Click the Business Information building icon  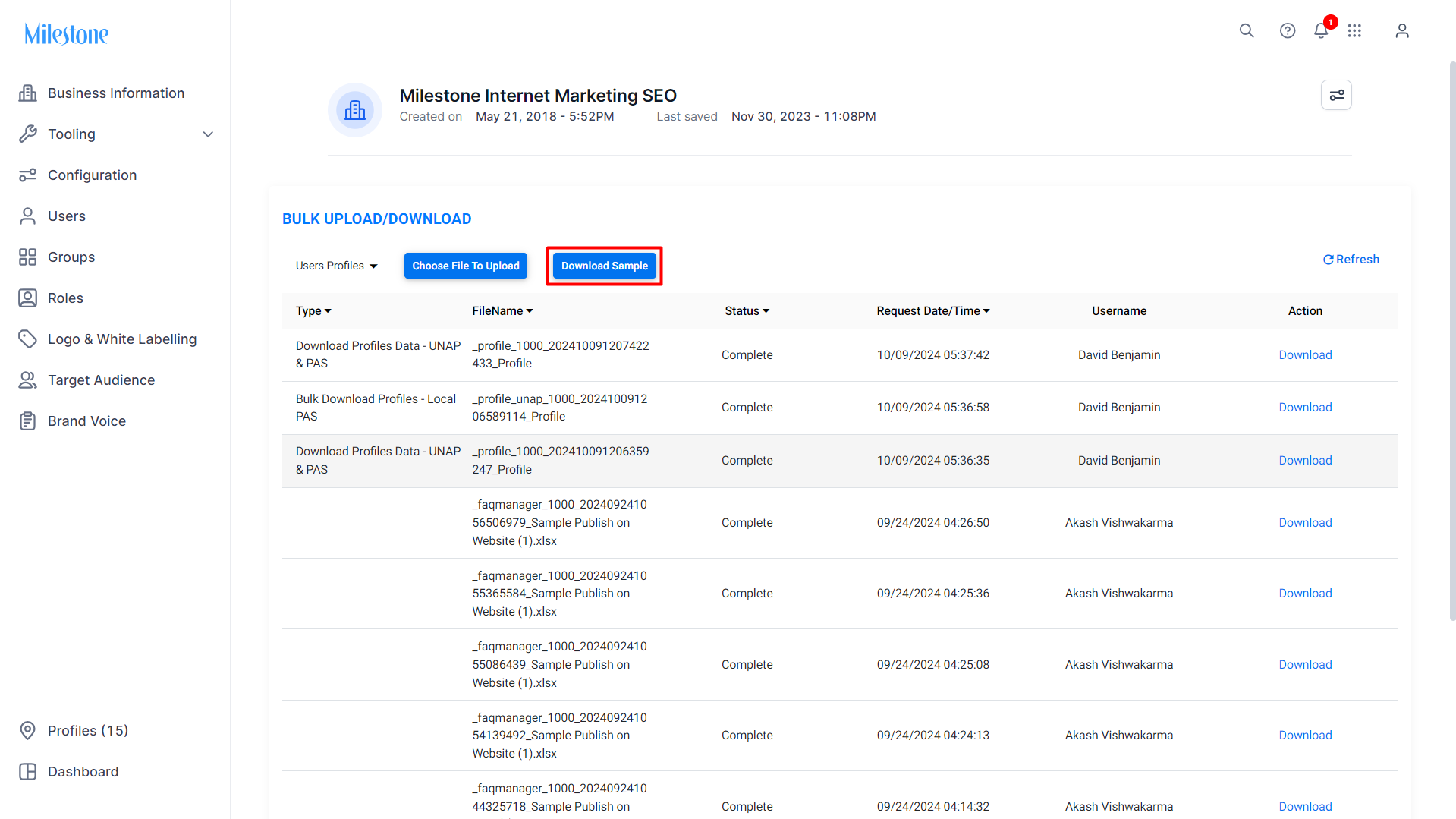[28, 93]
